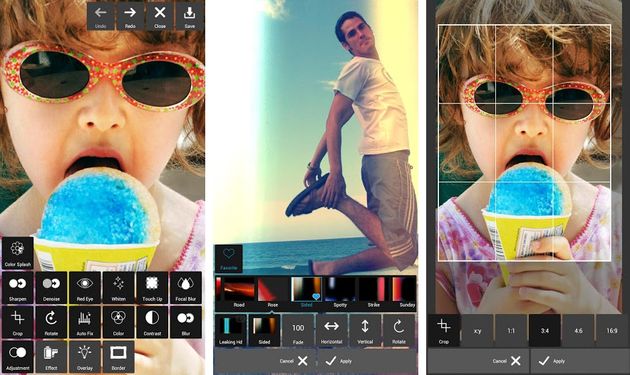Save the image with the download icon

(x=190, y=16)
